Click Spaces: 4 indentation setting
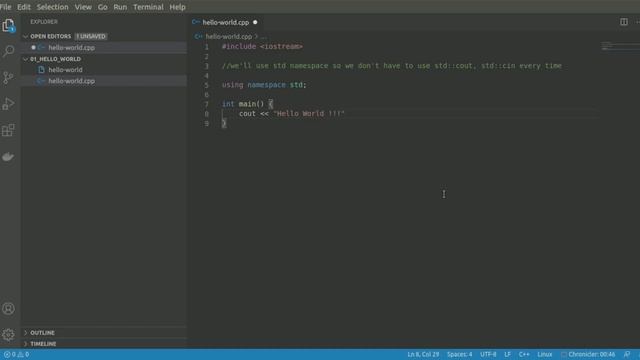 click(x=459, y=354)
